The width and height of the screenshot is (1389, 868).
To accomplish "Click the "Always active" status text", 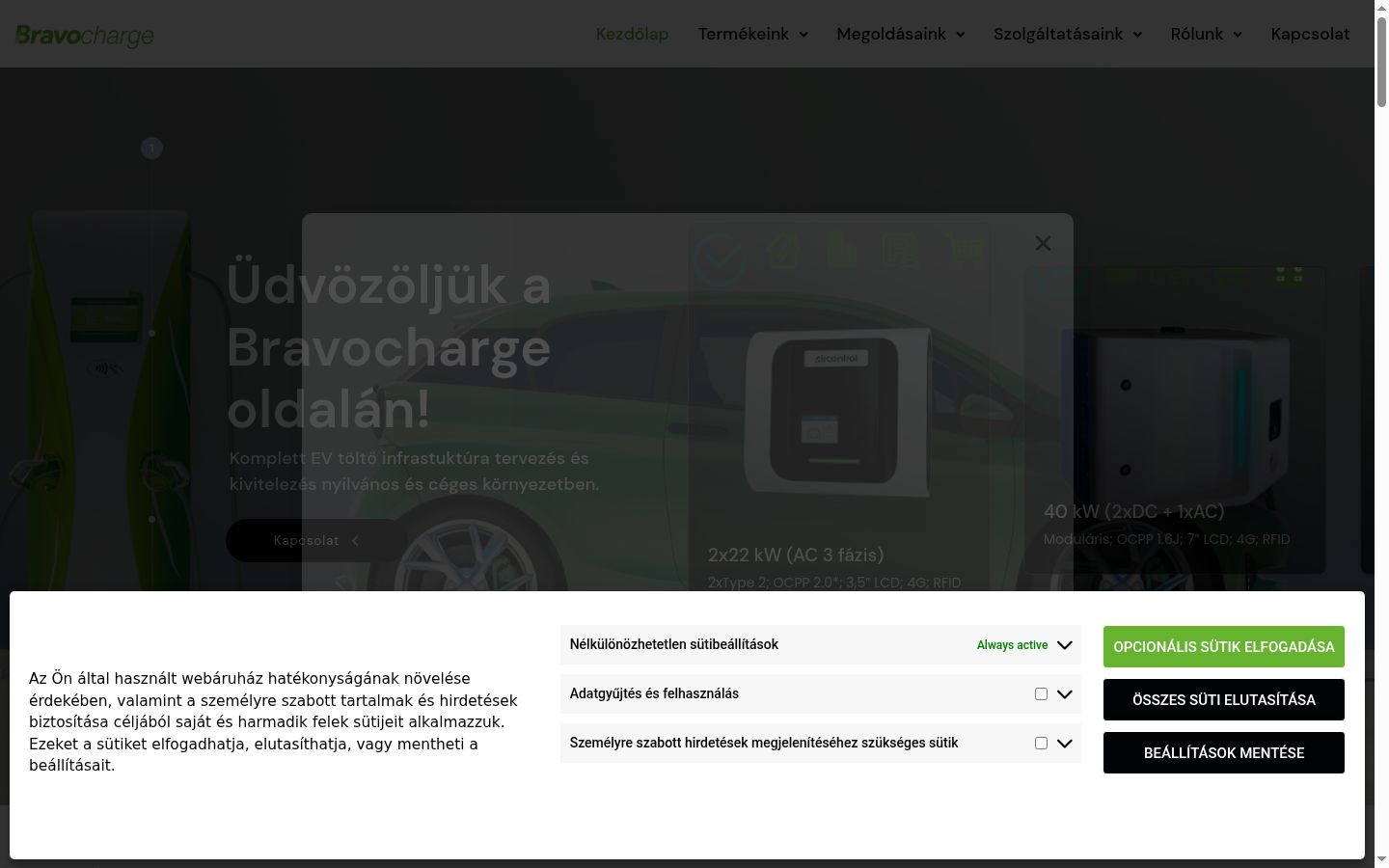I will click(1012, 645).
